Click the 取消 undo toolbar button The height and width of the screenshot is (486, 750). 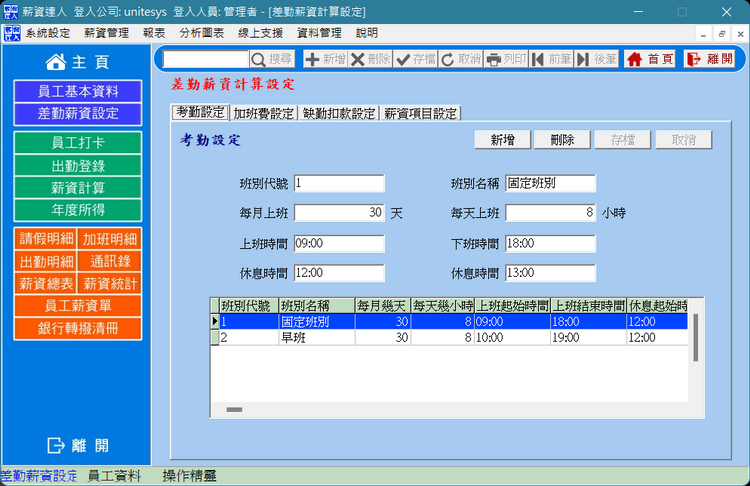click(461, 59)
